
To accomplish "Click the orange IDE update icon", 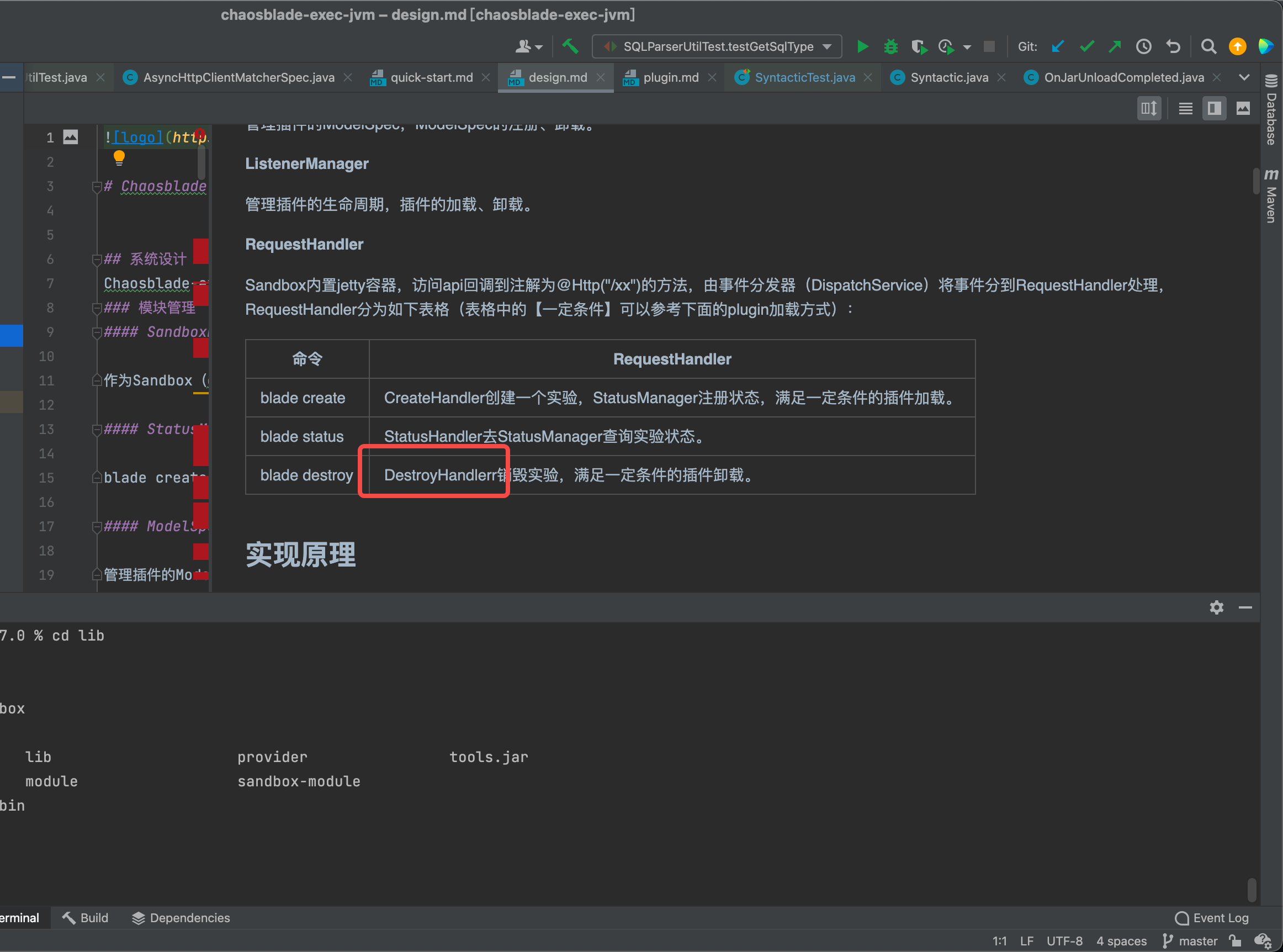I will [x=1237, y=47].
